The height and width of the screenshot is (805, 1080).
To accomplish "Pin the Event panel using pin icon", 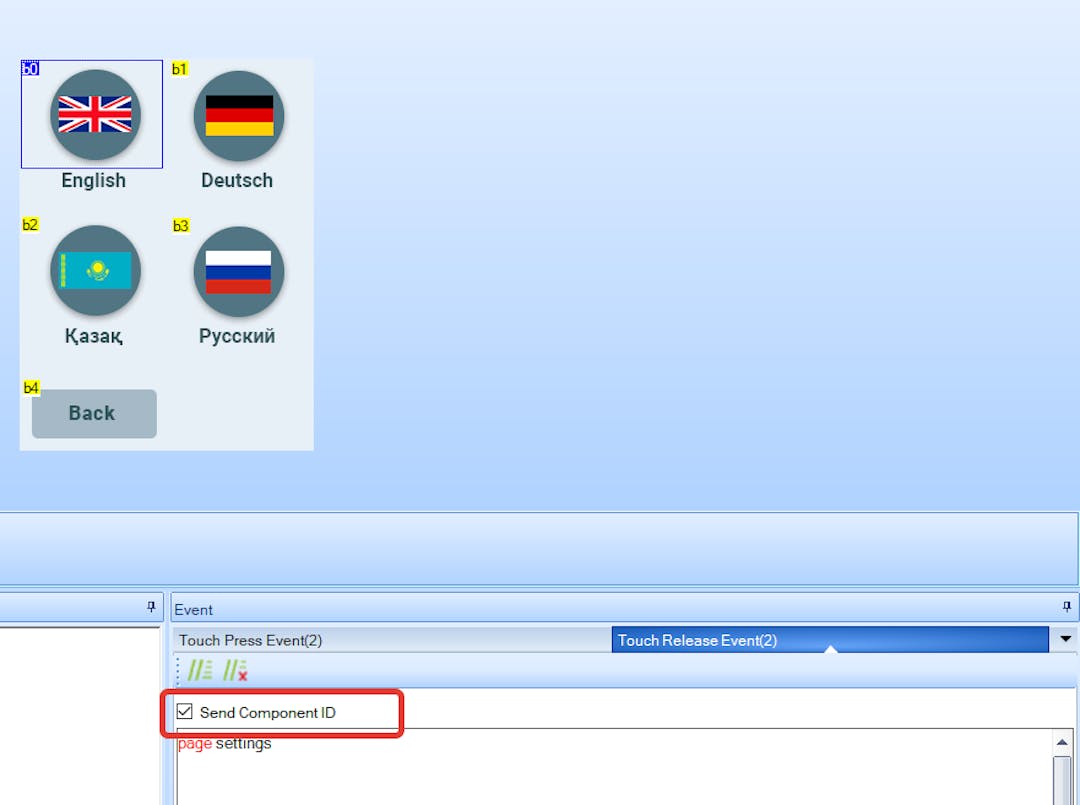I will [x=1067, y=607].
